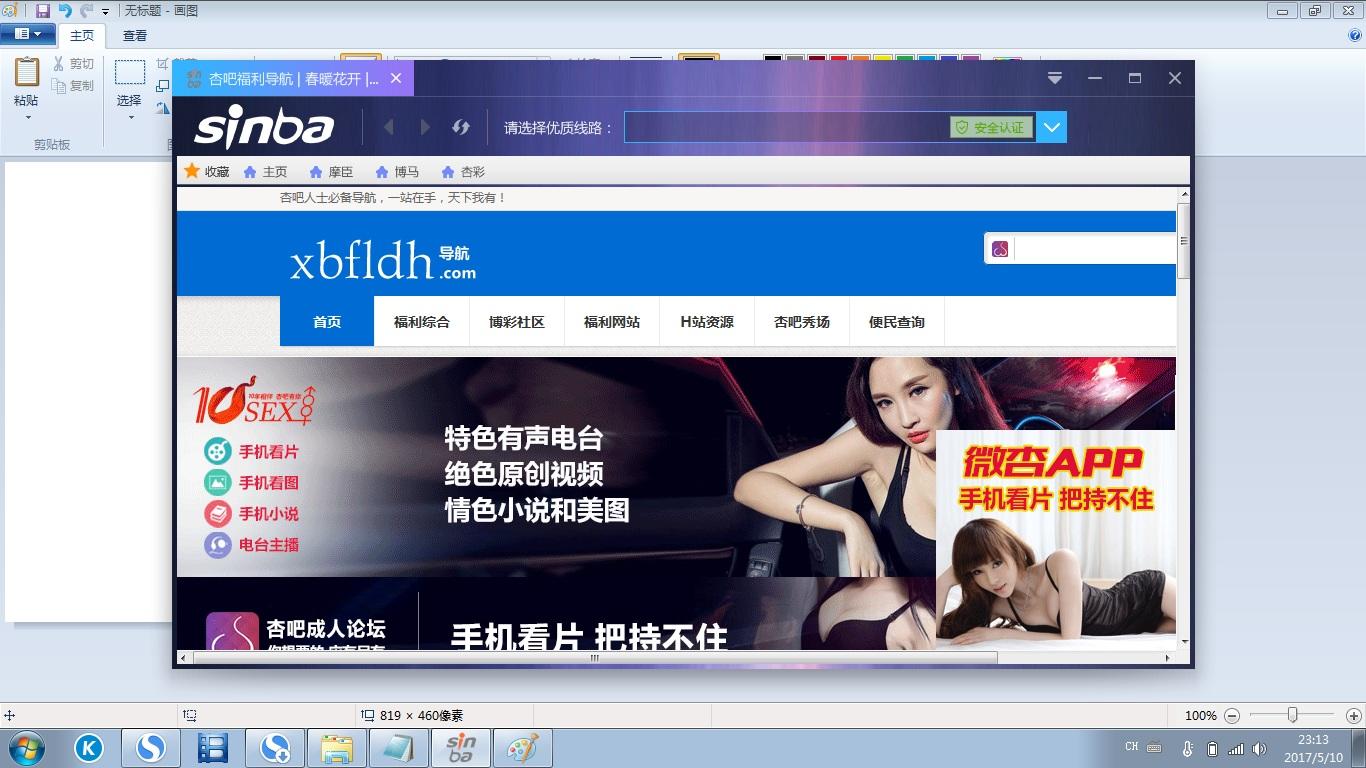Viewport: 1366px width, 768px height.
Task: Click the 819 × 460像素 size readout
Action: click(x=421, y=716)
